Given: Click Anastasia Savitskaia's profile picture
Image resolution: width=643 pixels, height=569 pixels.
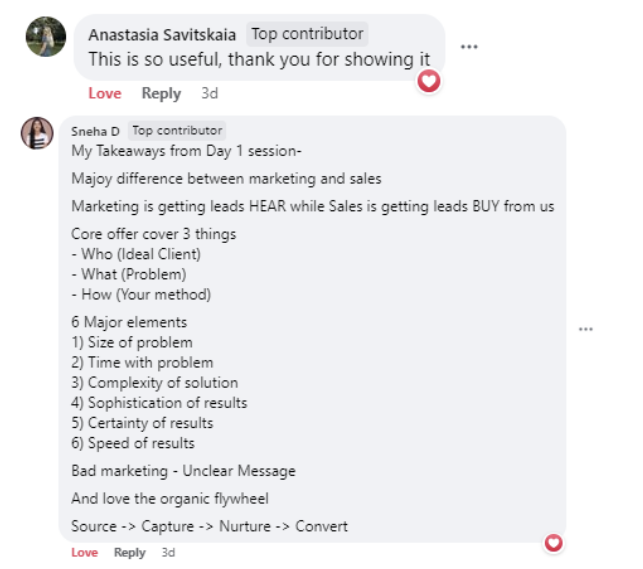Looking at the screenshot, I should [x=46, y=37].
